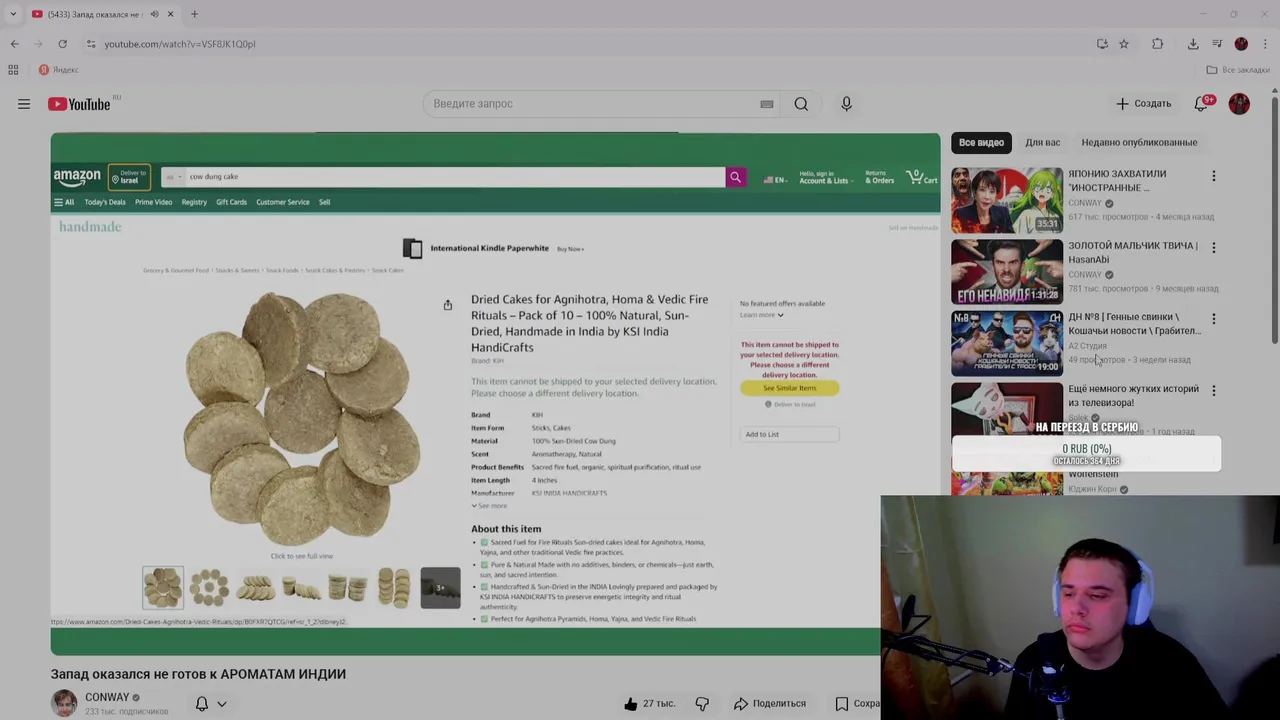Open the three-dot menu for ЗОЛОТОЙ МАЛЬЧИК ТВИЧА video
This screenshot has height=720, width=1280.
[1214, 247]
